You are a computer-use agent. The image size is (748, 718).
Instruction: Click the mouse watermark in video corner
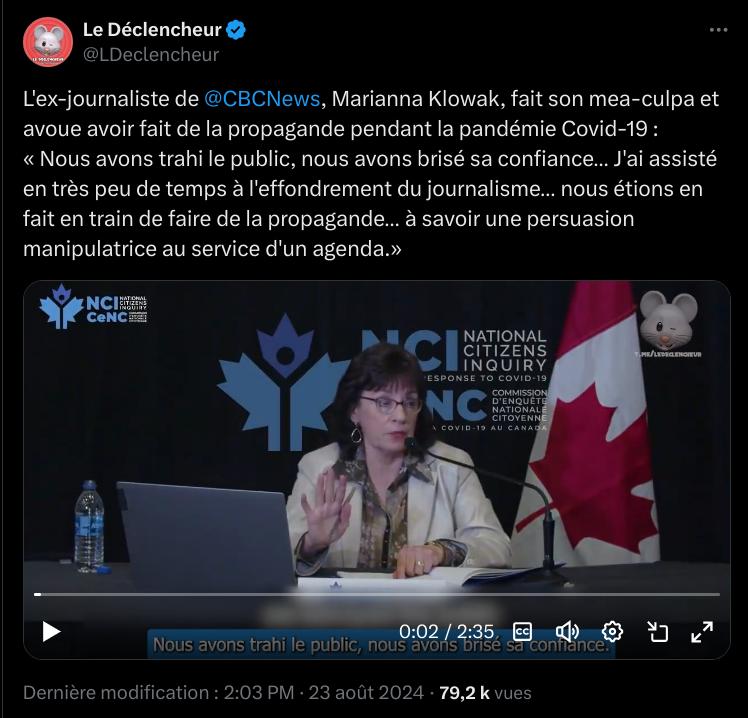tap(668, 323)
